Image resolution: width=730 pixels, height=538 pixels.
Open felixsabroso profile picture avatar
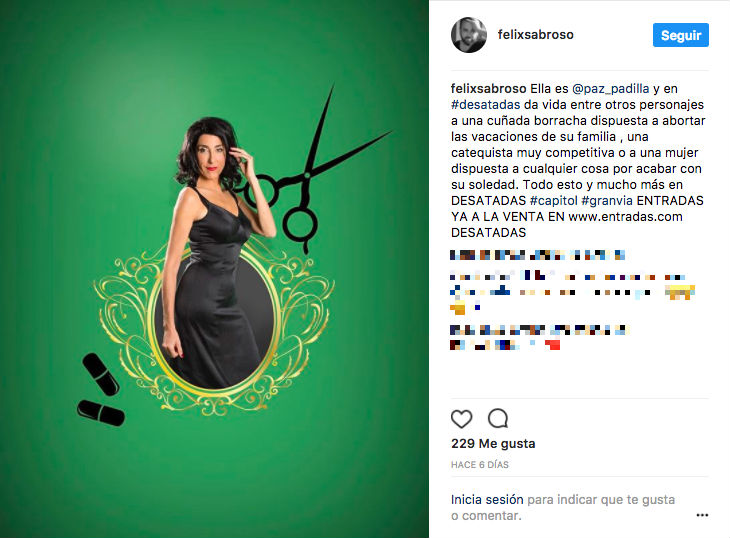pyautogui.click(x=469, y=35)
